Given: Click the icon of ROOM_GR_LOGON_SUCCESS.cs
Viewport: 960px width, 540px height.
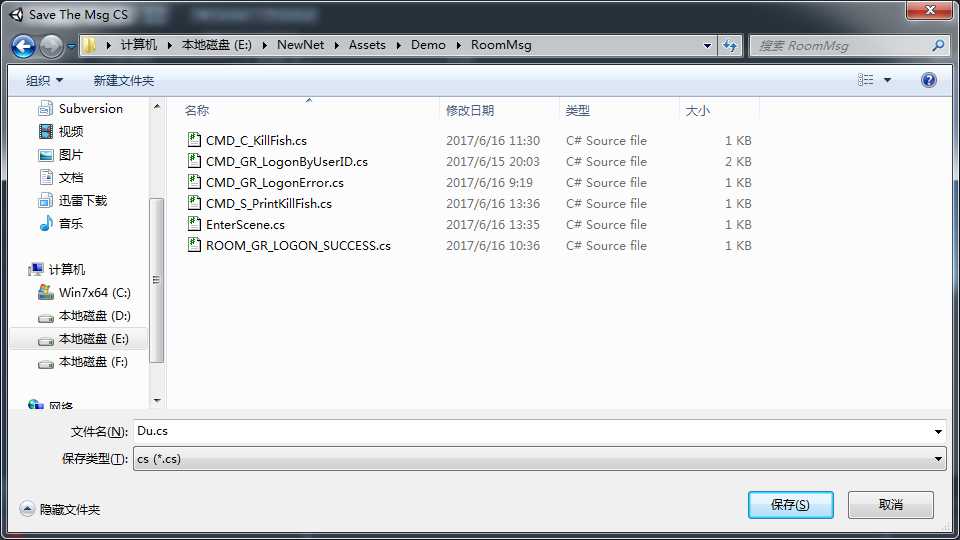Looking at the screenshot, I should pyautogui.click(x=194, y=245).
